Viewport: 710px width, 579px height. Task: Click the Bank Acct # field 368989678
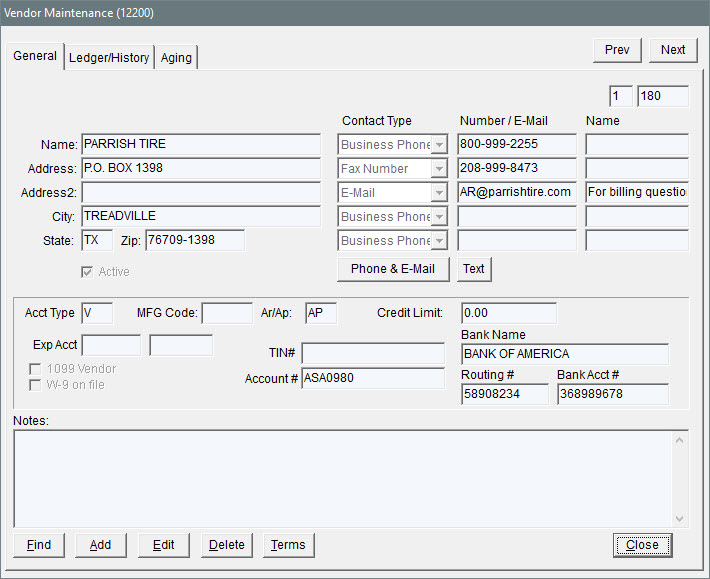tap(613, 394)
